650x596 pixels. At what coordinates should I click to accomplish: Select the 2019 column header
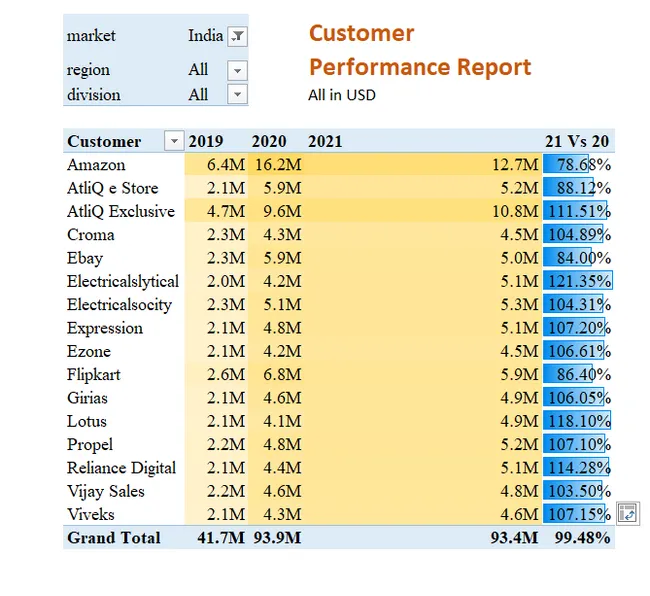(206, 141)
